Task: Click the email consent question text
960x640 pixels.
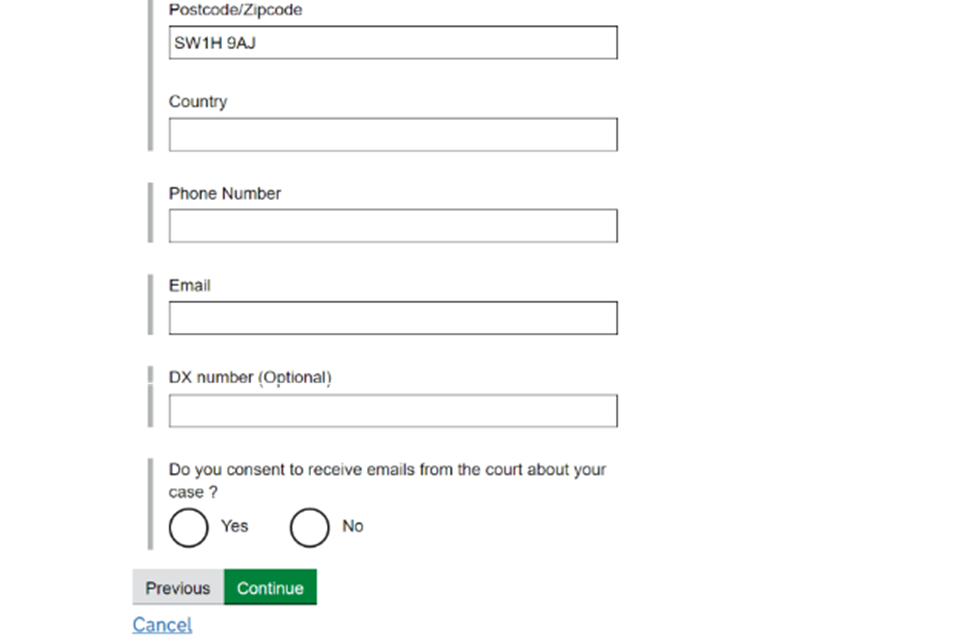Action: coord(387,480)
